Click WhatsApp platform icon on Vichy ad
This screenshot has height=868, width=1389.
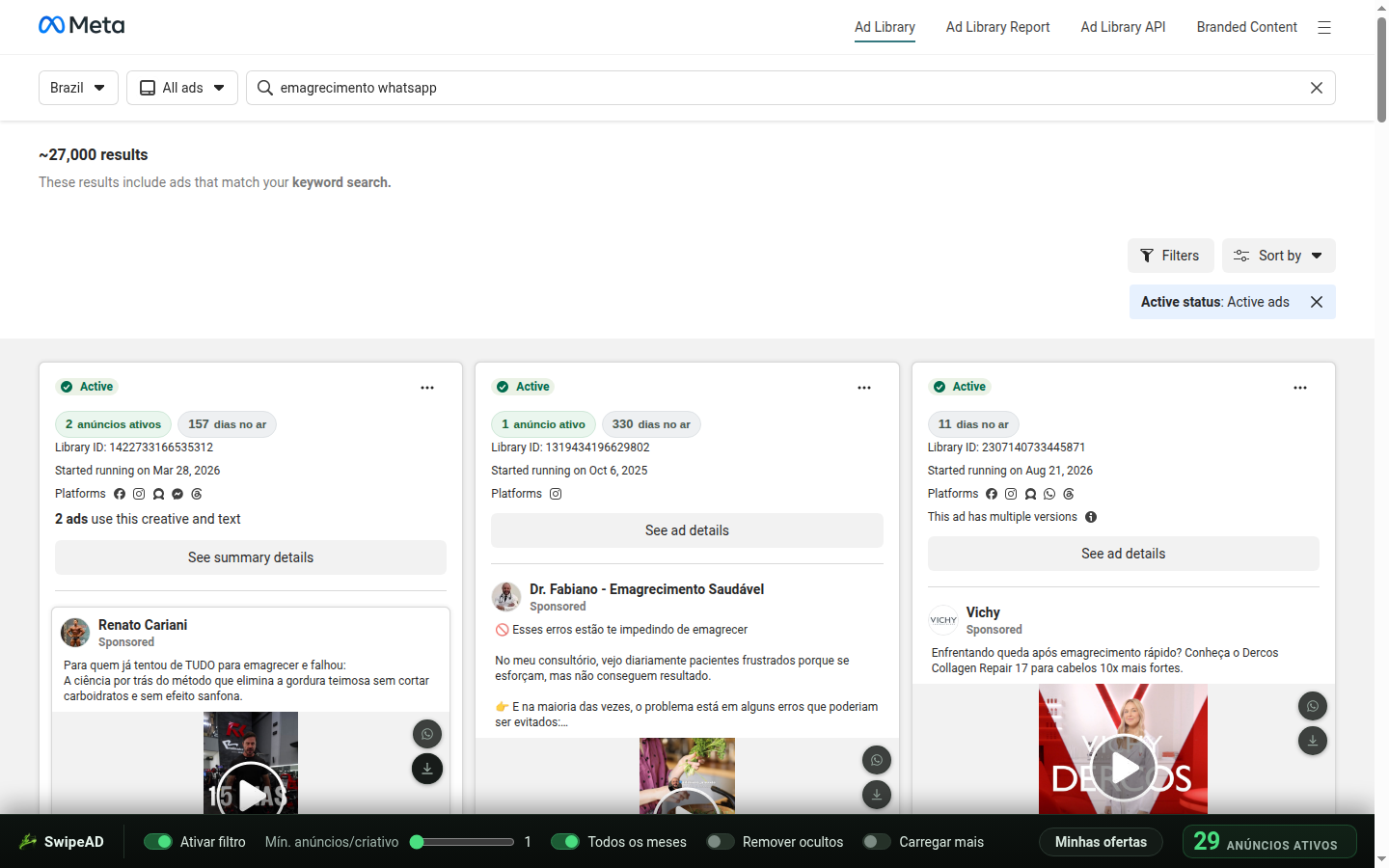[1049, 494]
